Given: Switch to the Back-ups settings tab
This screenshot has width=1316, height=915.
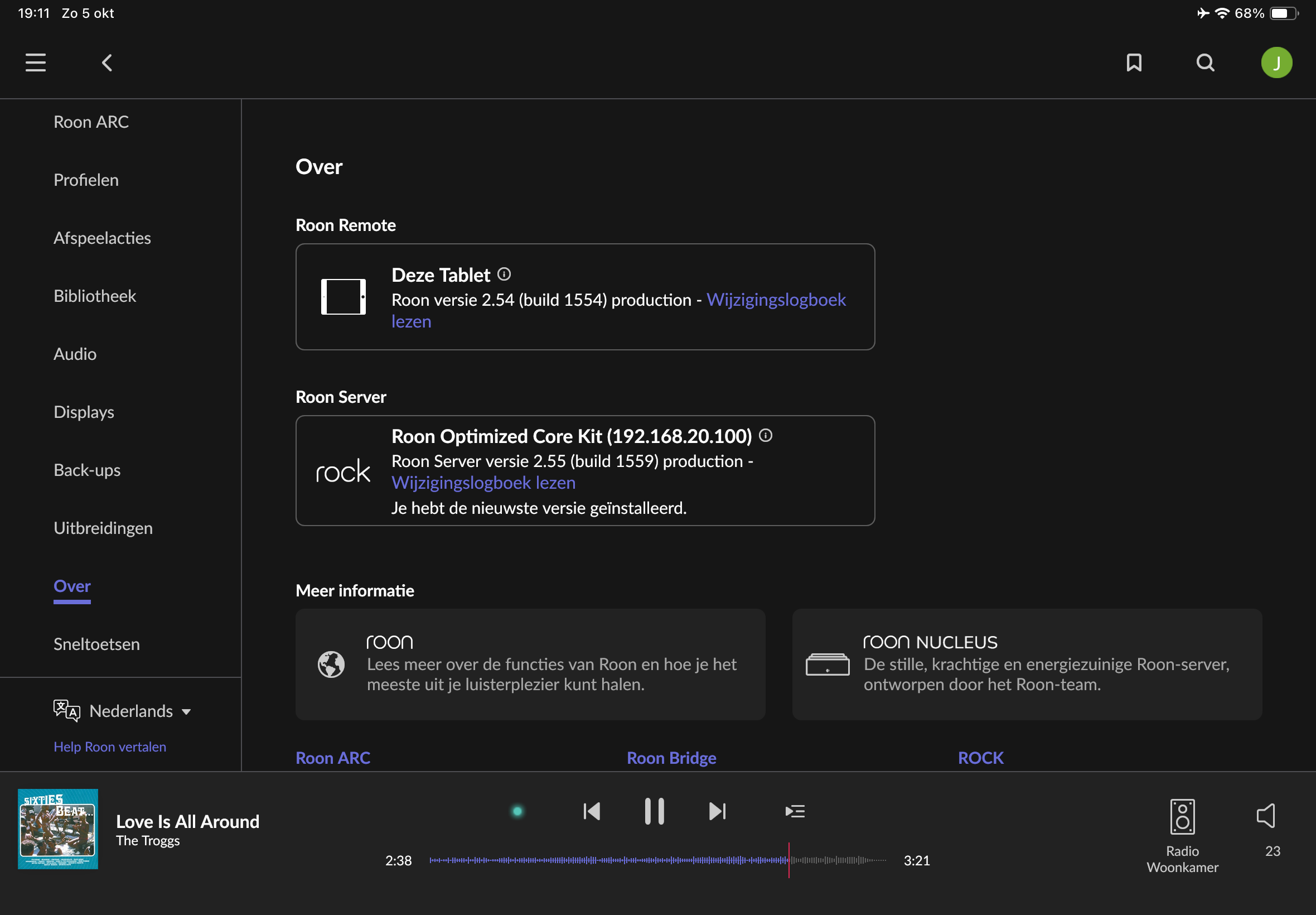Looking at the screenshot, I should tap(87, 470).
